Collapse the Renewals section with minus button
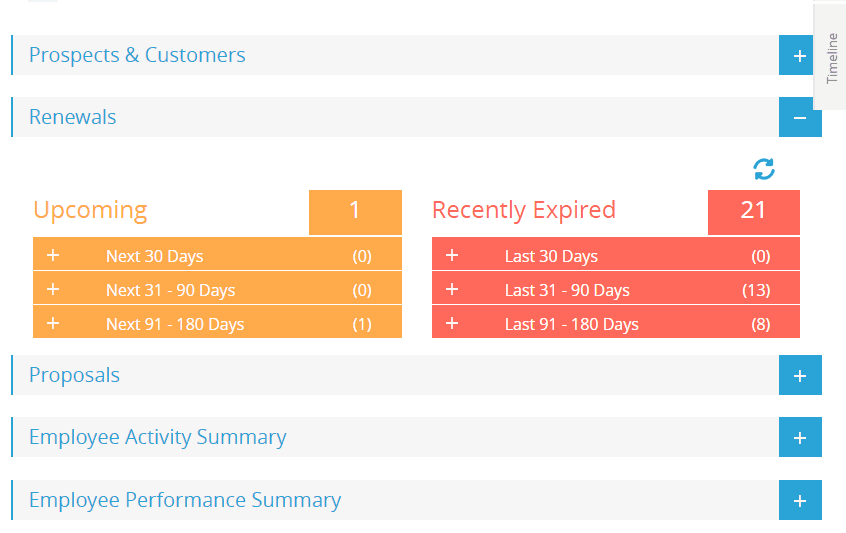This screenshot has width=846, height=533. tap(799, 118)
